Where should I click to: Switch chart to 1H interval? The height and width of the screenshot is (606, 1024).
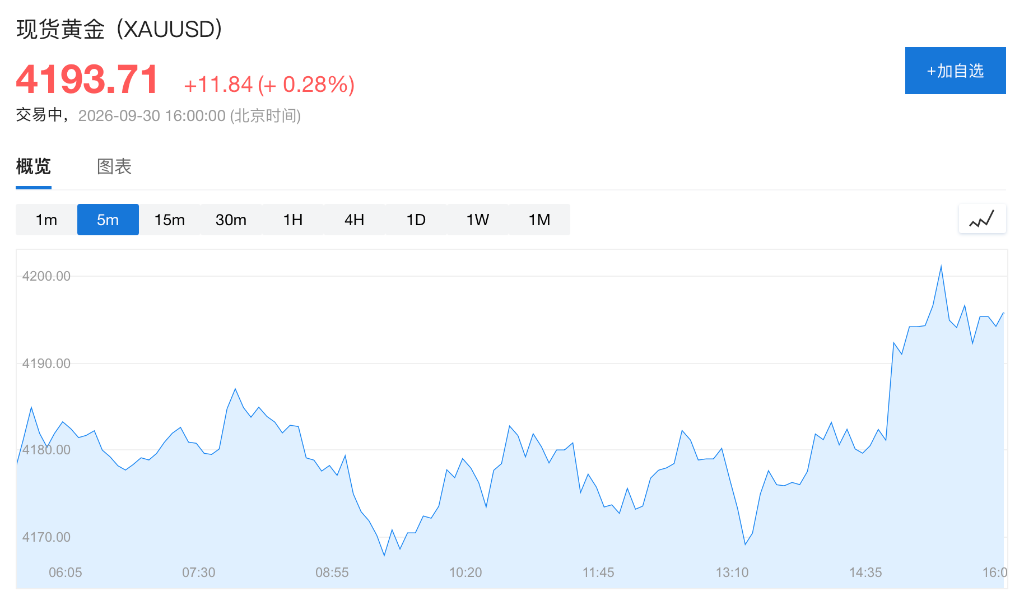(x=293, y=219)
